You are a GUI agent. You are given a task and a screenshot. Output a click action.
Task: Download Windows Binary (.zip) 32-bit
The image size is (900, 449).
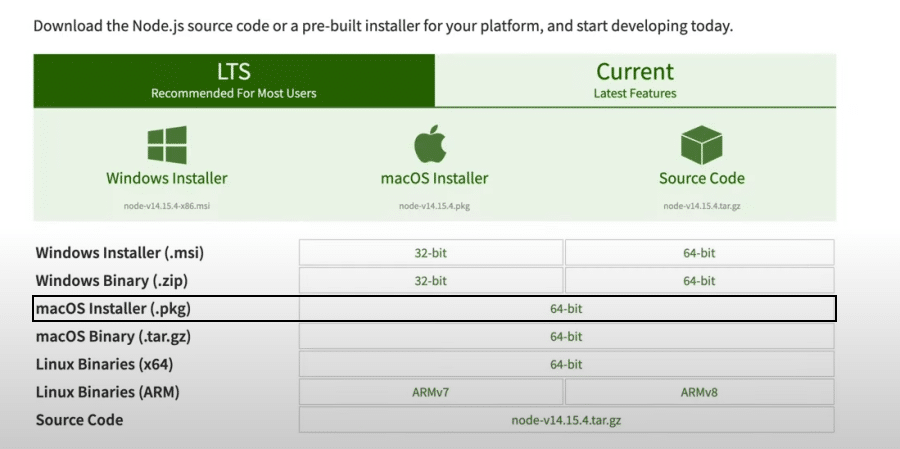[x=430, y=281]
